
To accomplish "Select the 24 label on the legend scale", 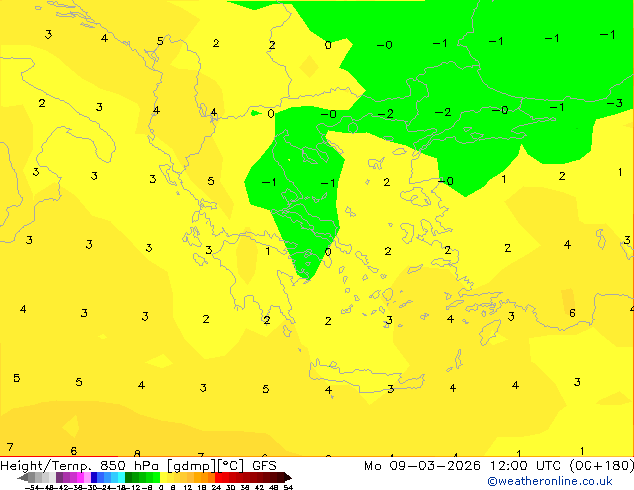I will 216,487.
